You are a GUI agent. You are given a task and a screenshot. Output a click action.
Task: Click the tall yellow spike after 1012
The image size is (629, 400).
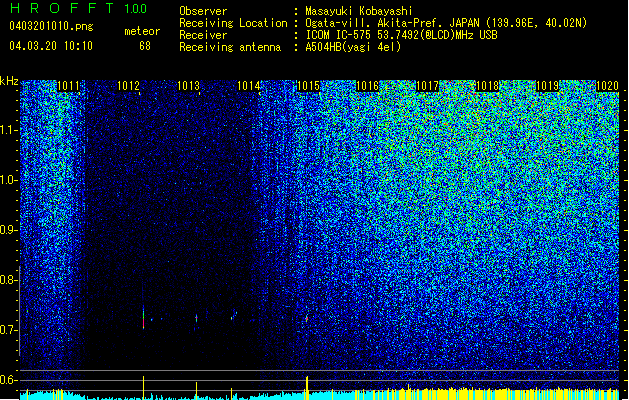click(x=143, y=388)
